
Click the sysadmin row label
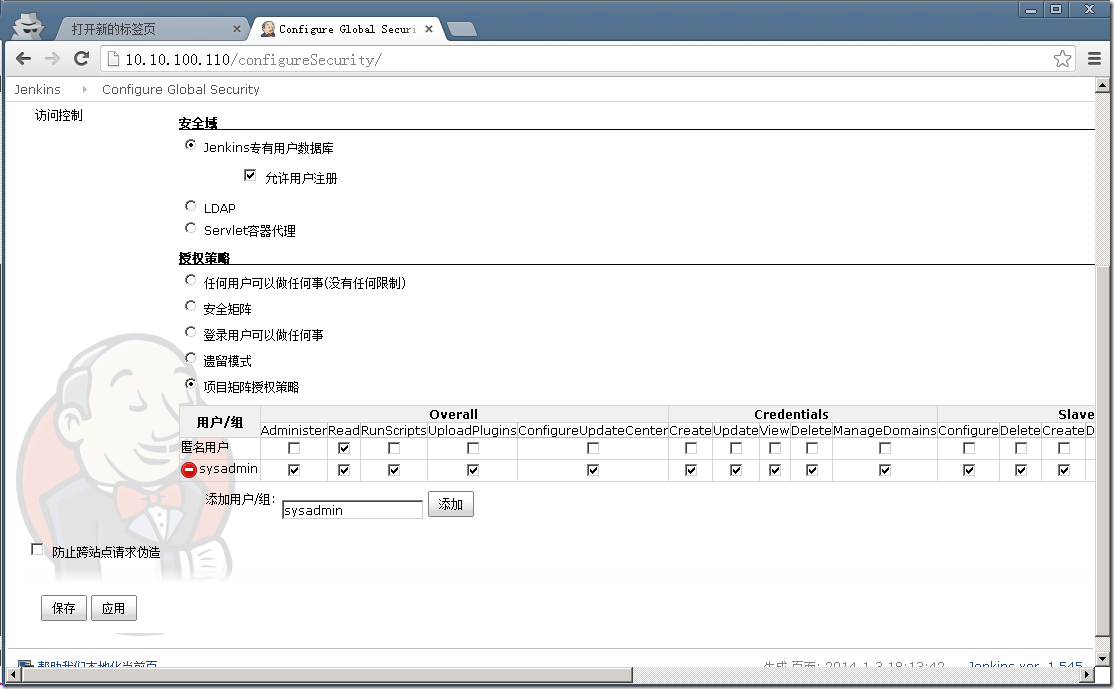click(228, 469)
